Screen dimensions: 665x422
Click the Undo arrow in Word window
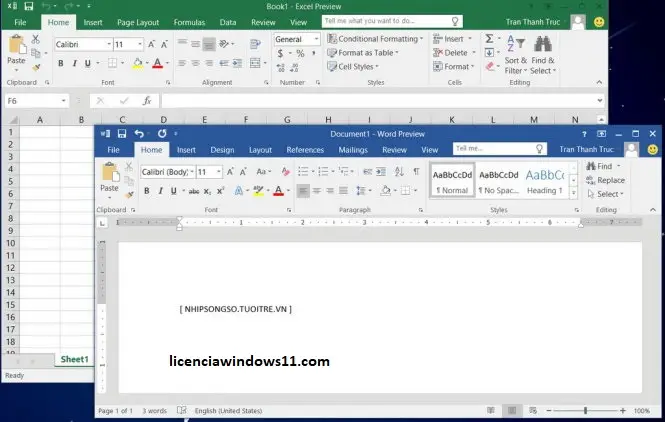click(x=139, y=134)
